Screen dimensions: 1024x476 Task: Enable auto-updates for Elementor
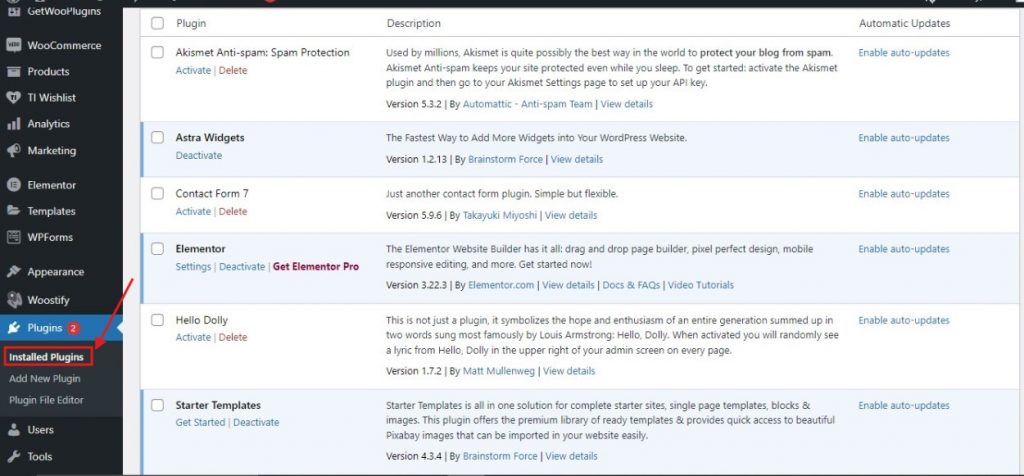coord(904,249)
